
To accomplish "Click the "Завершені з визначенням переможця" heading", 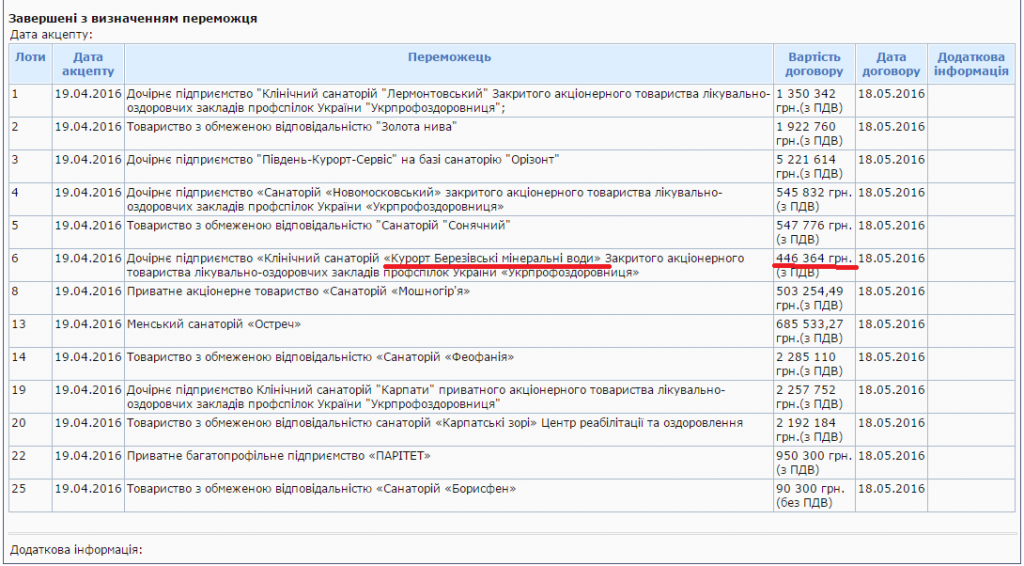I will pyautogui.click(x=133, y=19).
